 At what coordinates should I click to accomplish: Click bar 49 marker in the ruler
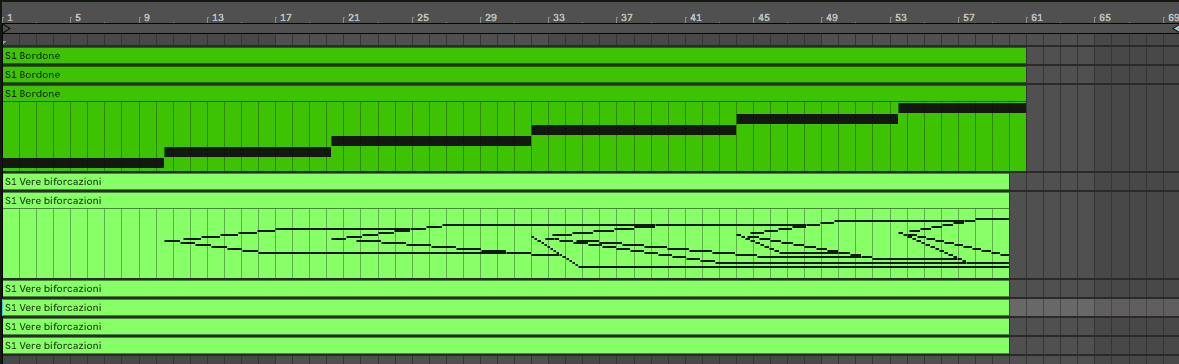click(831, 17)
